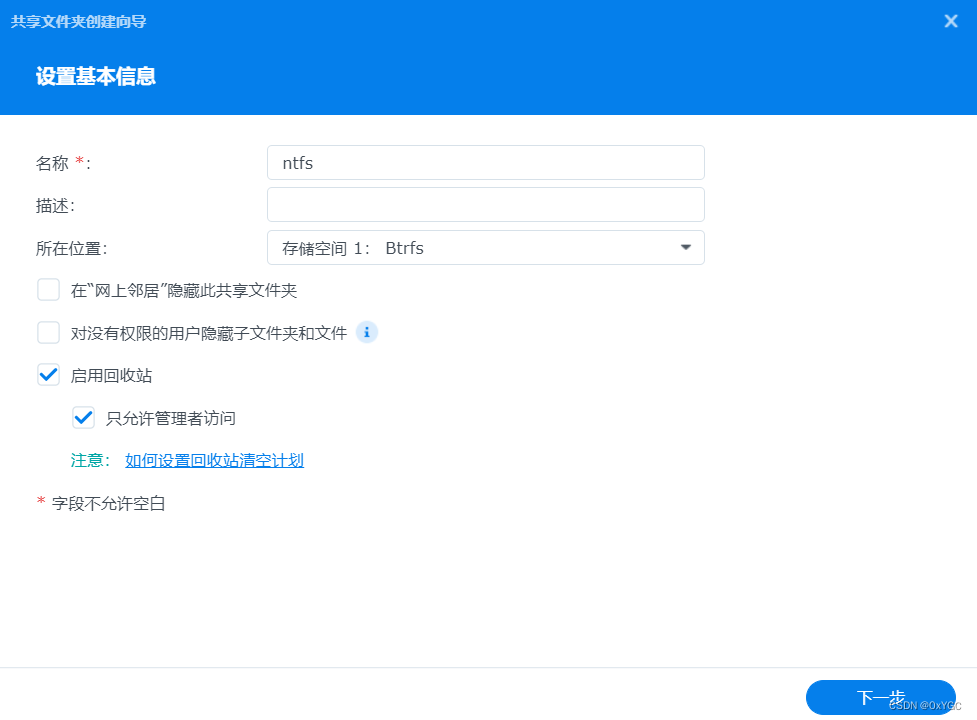The image size is (977, 720).
Task: Enable 在"网上邻居"隐藏此共享文件夹
Action: 48,289
